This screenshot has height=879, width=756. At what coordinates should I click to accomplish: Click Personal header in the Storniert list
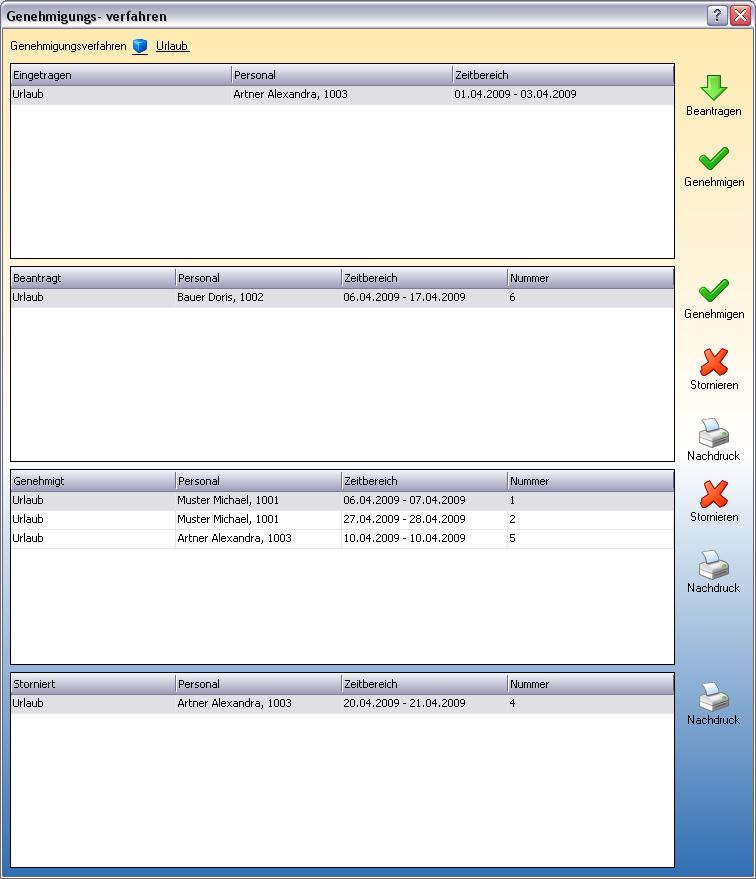(257, 684)
